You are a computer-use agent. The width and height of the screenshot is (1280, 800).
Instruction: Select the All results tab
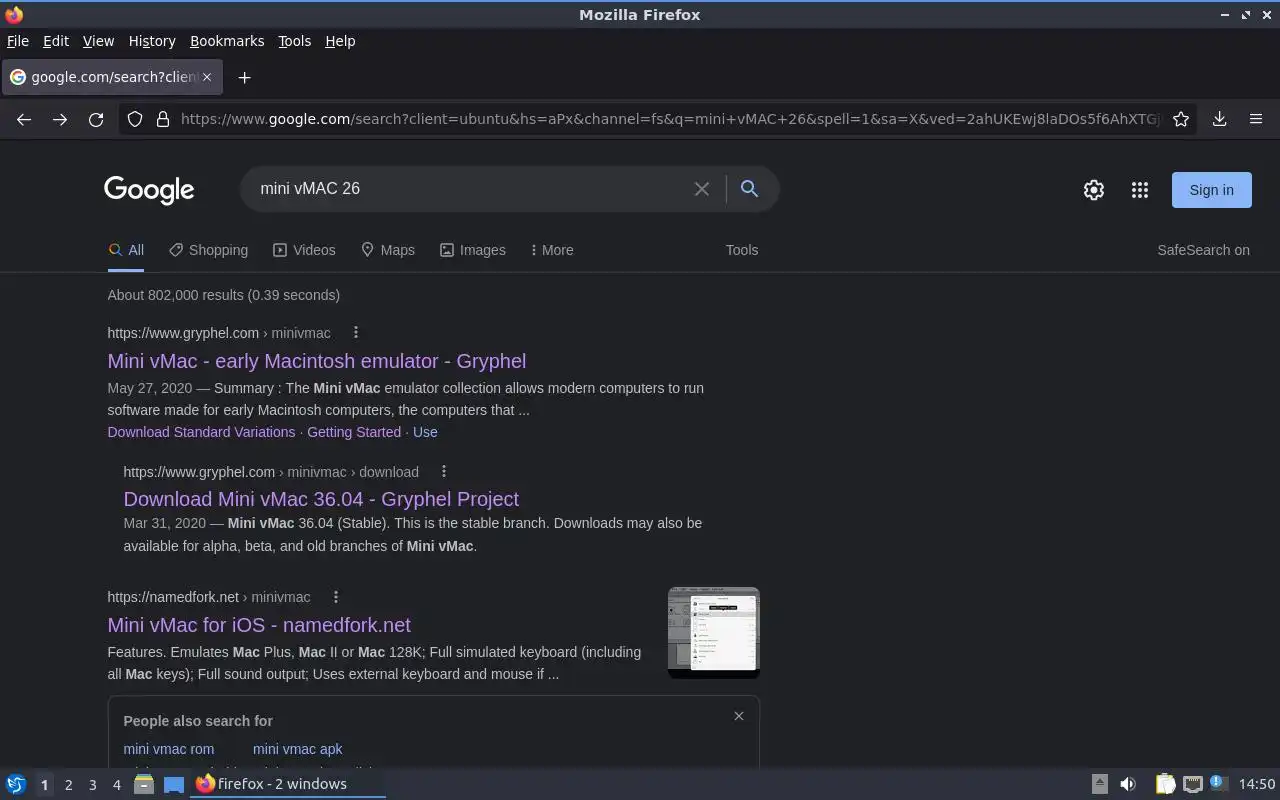[126, 250]
